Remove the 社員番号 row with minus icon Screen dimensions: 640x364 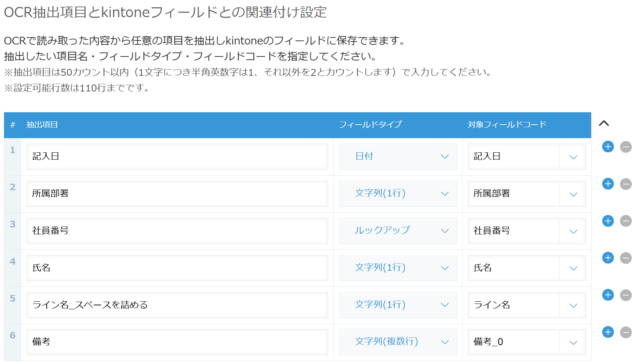[626, 221]
